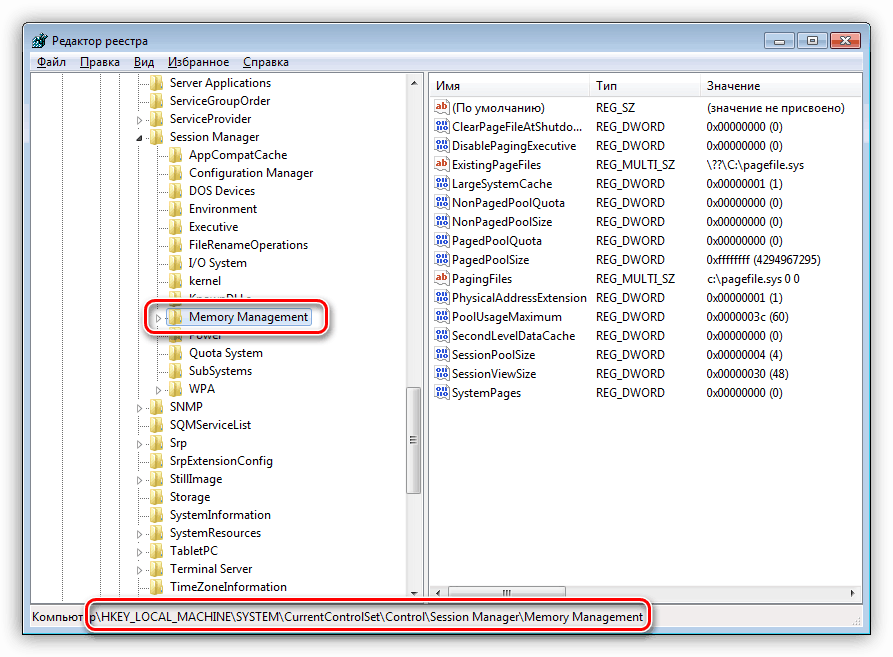
Task: Open the Файл menu
Action: [51, 62]
